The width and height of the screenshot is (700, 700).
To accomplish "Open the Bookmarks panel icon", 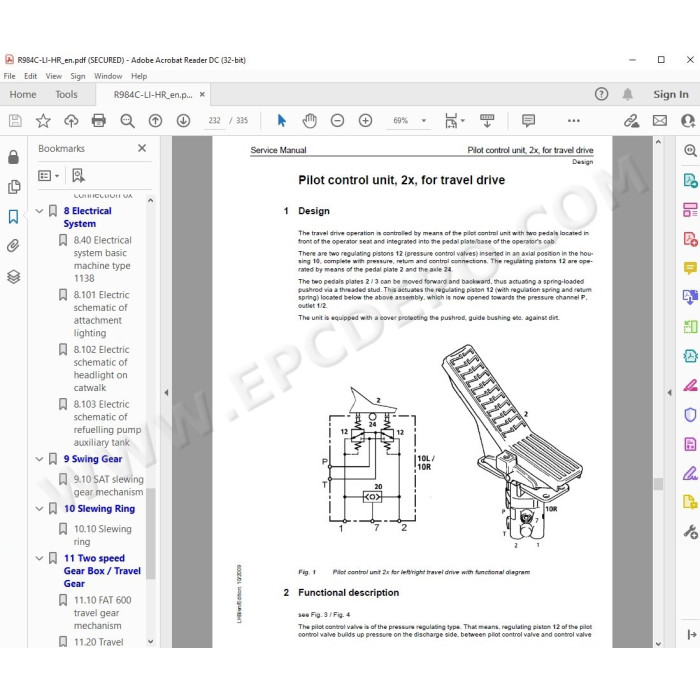I will point(13,217).
